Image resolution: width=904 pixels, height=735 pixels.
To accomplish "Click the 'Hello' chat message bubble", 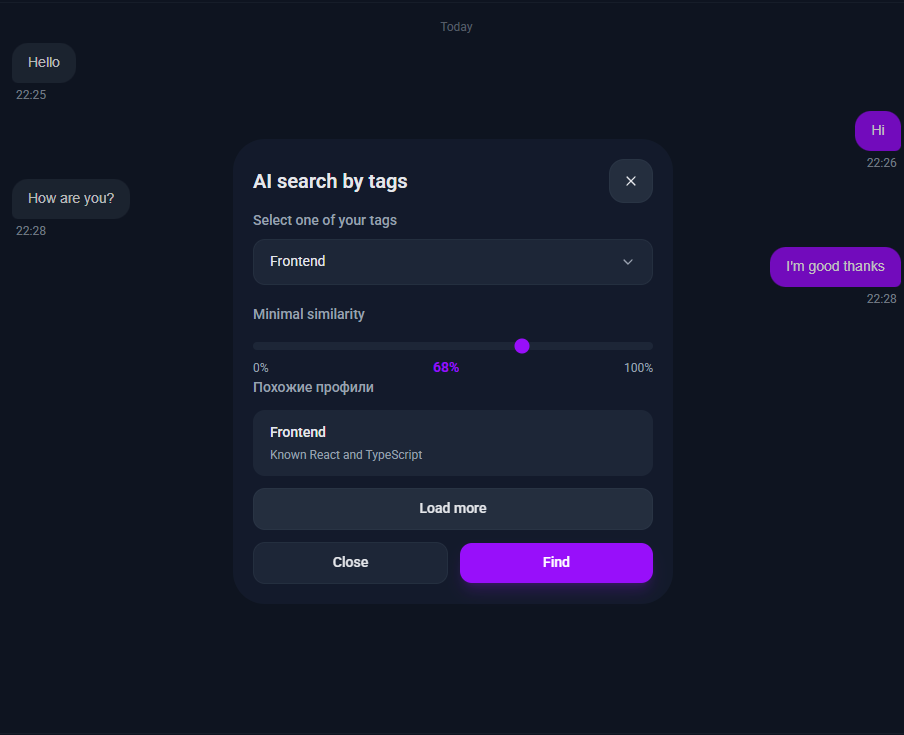I will 43,62.
